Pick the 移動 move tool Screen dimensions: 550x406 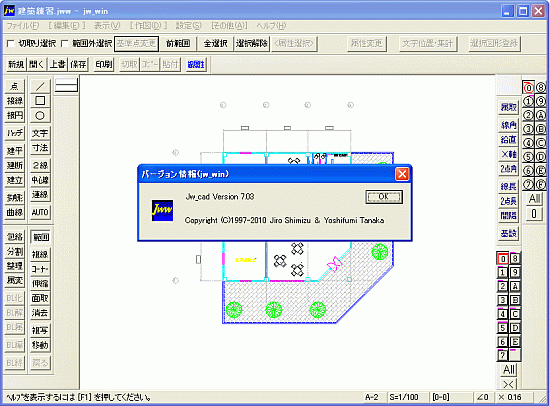40,345
